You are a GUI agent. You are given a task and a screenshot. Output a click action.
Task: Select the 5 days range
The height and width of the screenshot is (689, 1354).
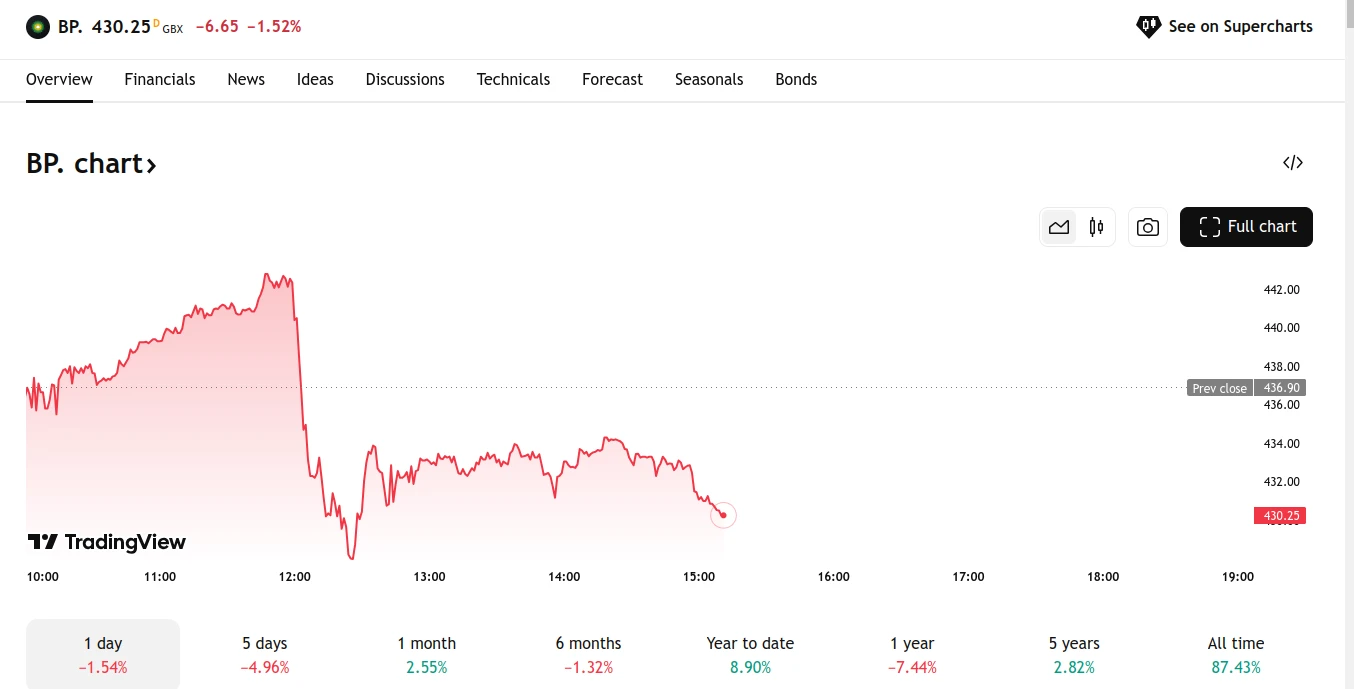pos(265,654)
